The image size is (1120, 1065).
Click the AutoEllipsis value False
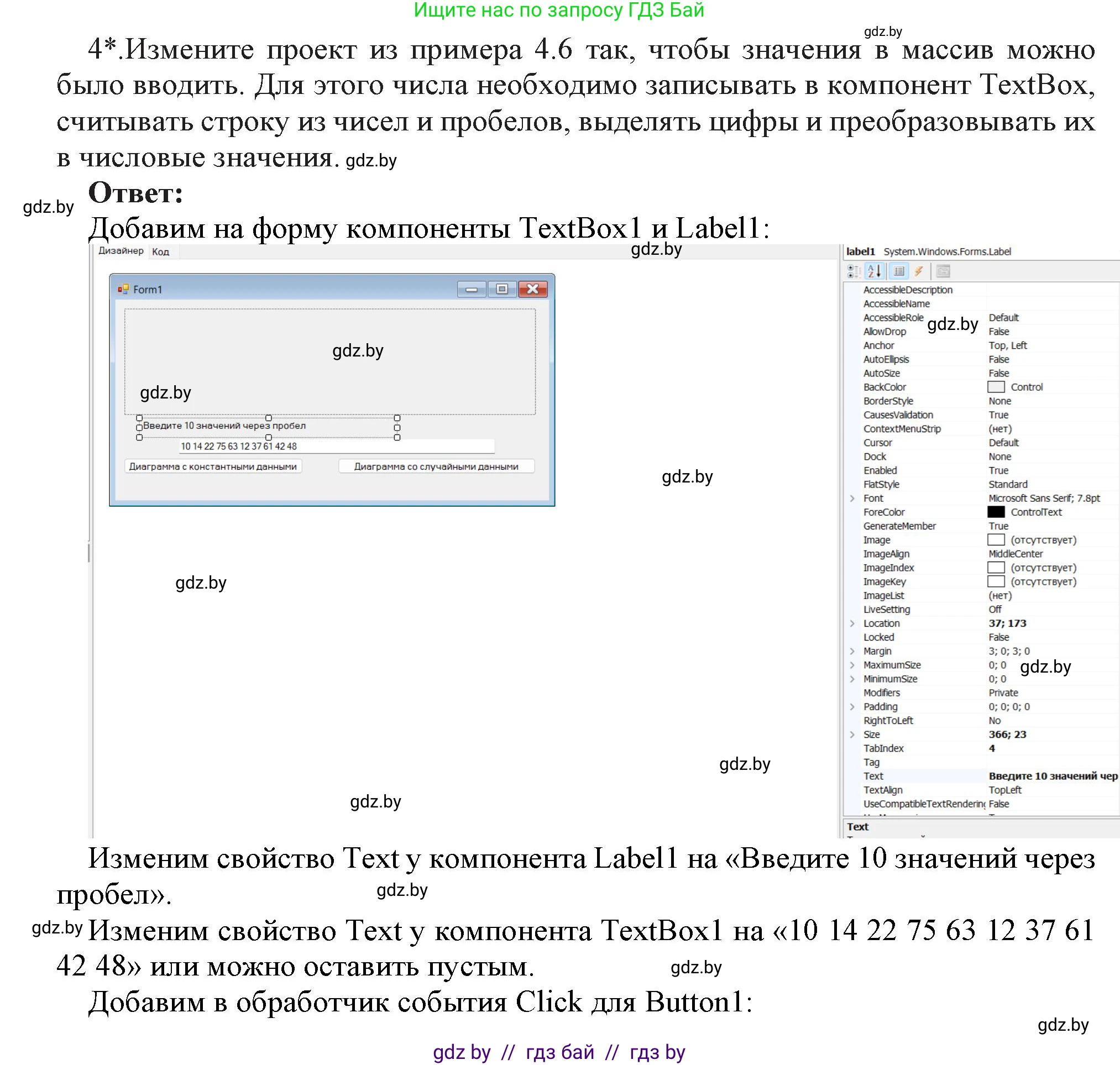click(998, 359)
